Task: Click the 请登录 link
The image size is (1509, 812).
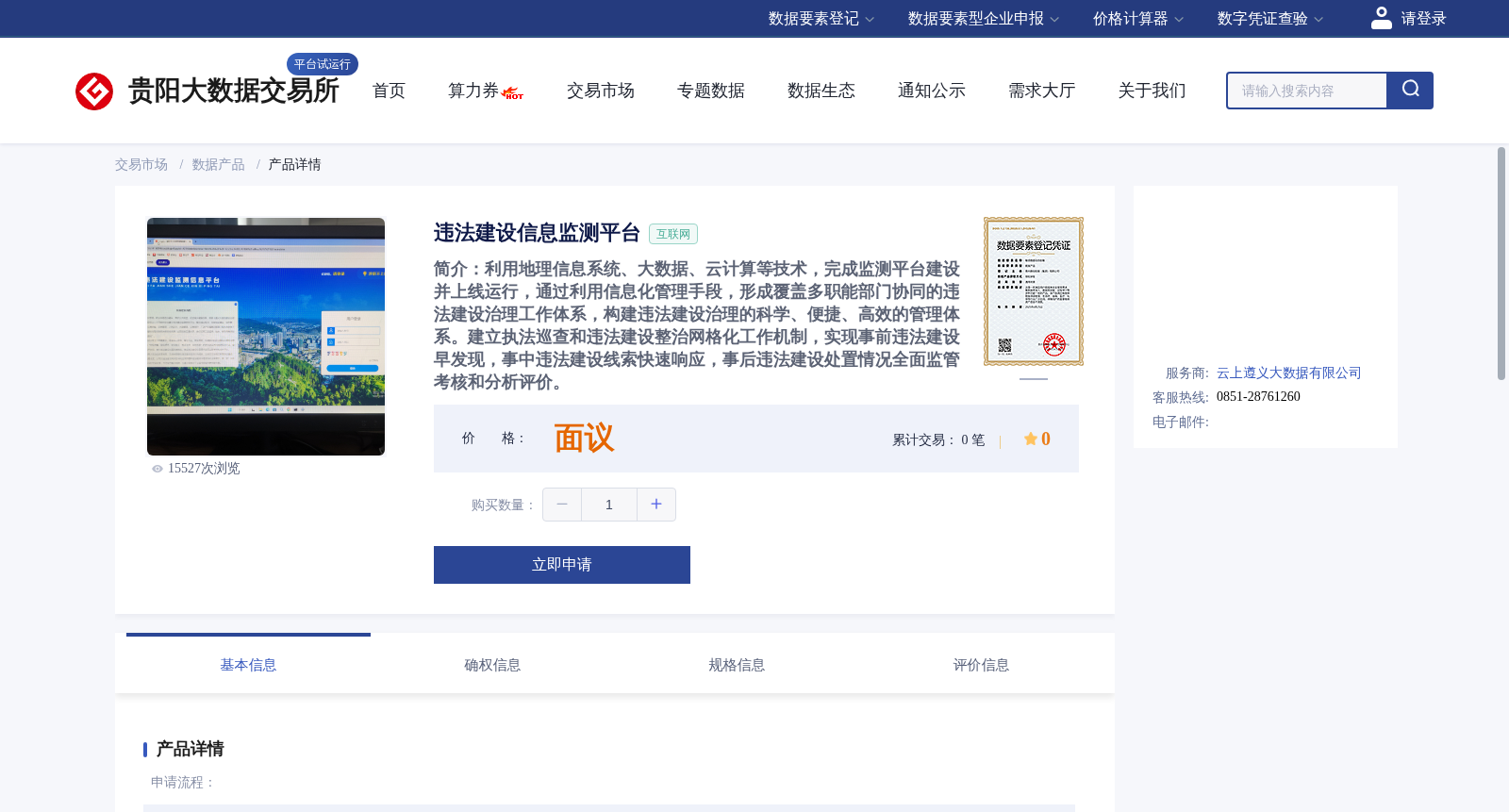Action: 1423,19
